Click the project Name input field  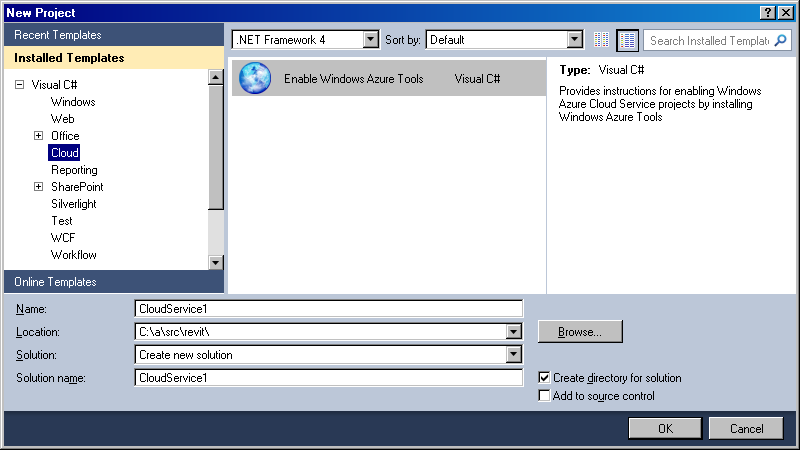(x=328, y=309)
